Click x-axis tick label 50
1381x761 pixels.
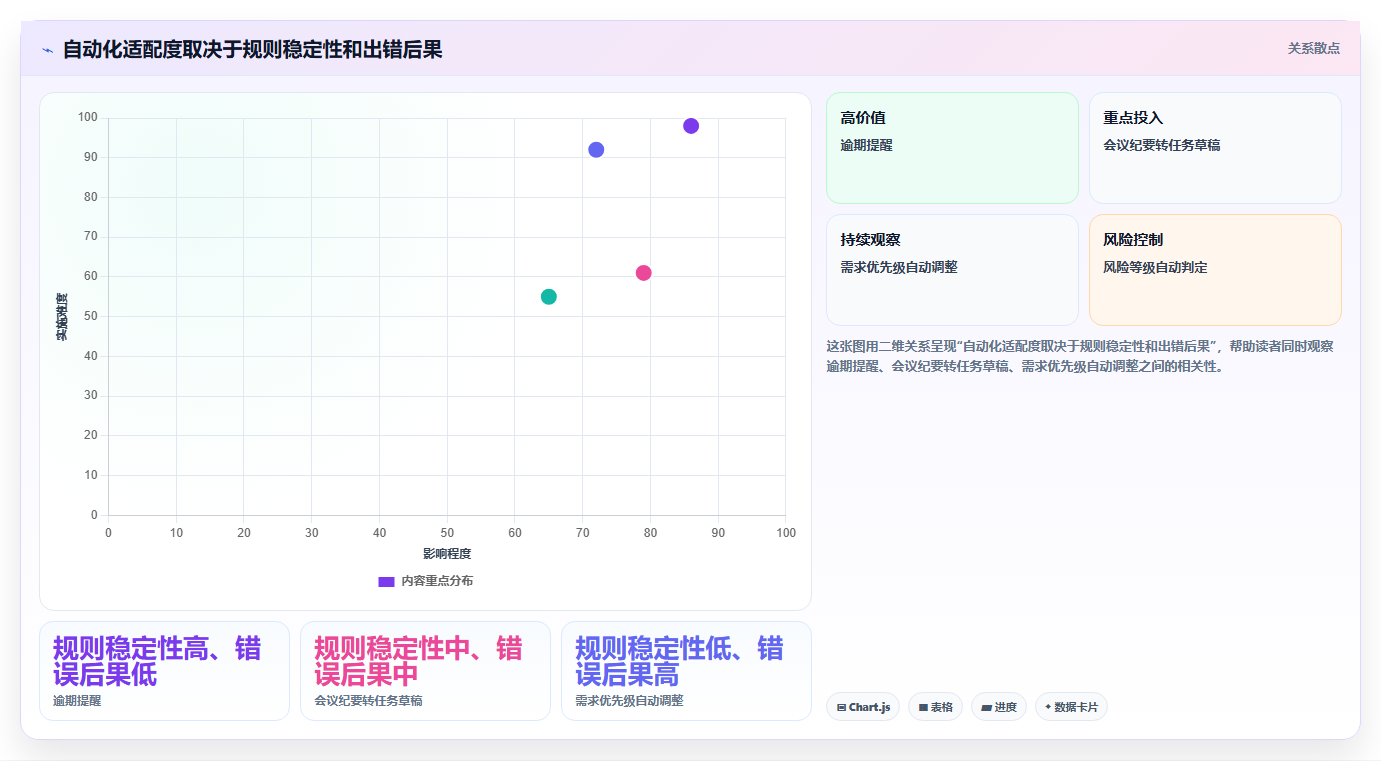447,533
